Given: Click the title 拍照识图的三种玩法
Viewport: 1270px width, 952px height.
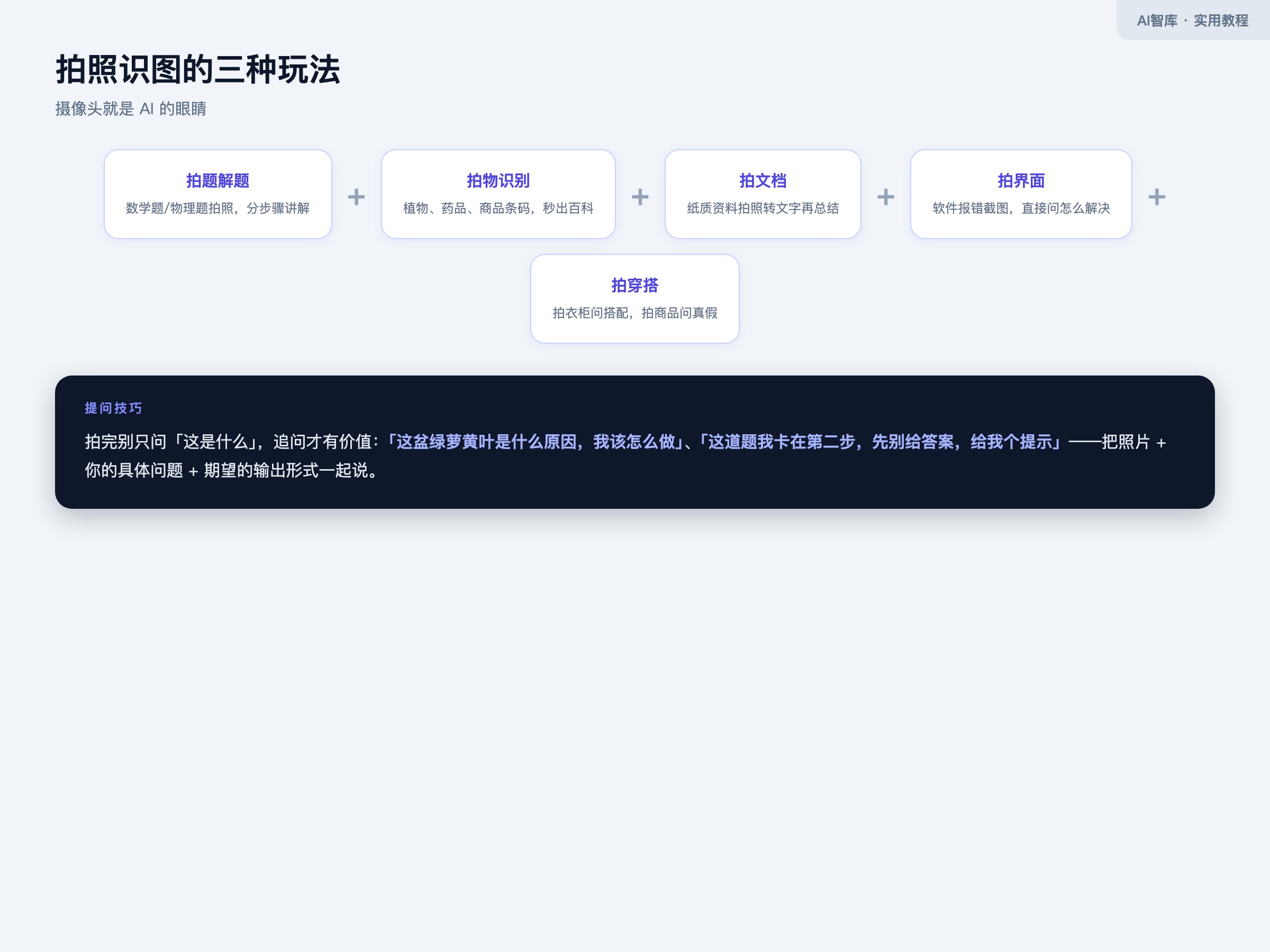Looking at the screenshot, I should pos(198,70).
